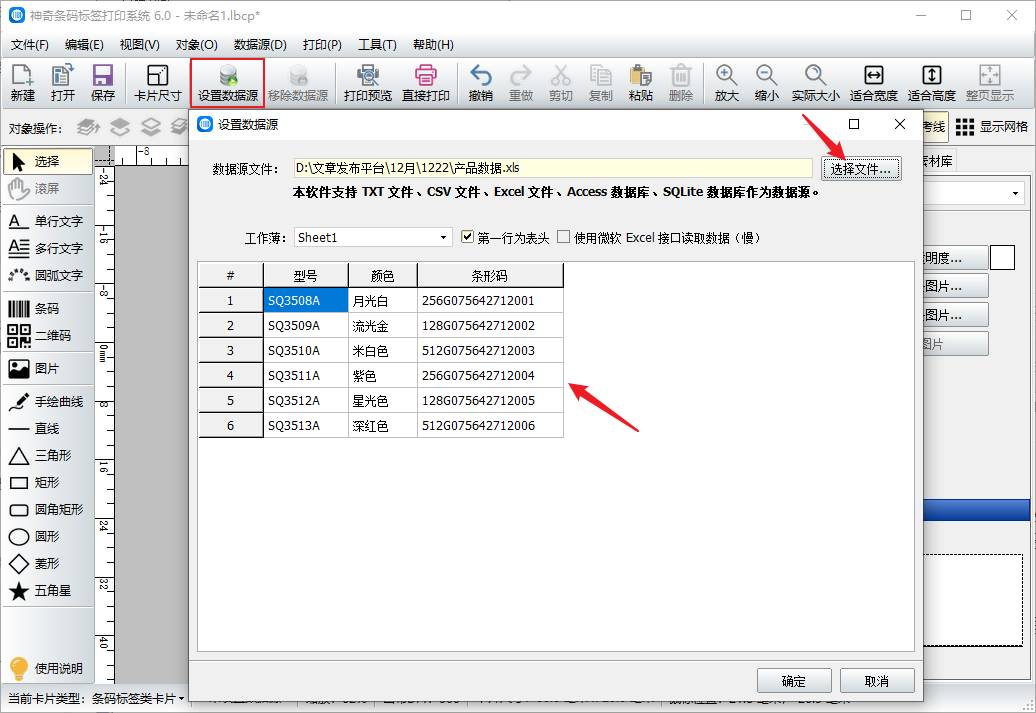Select the 圆角矩形 rounded rectangle tool

click(48, 509)
